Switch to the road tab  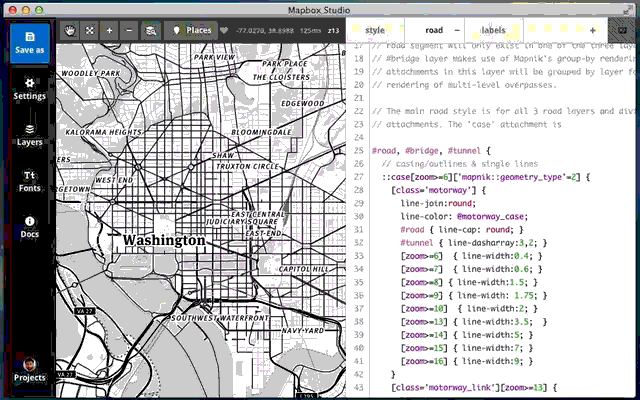(x=434, y=30)
